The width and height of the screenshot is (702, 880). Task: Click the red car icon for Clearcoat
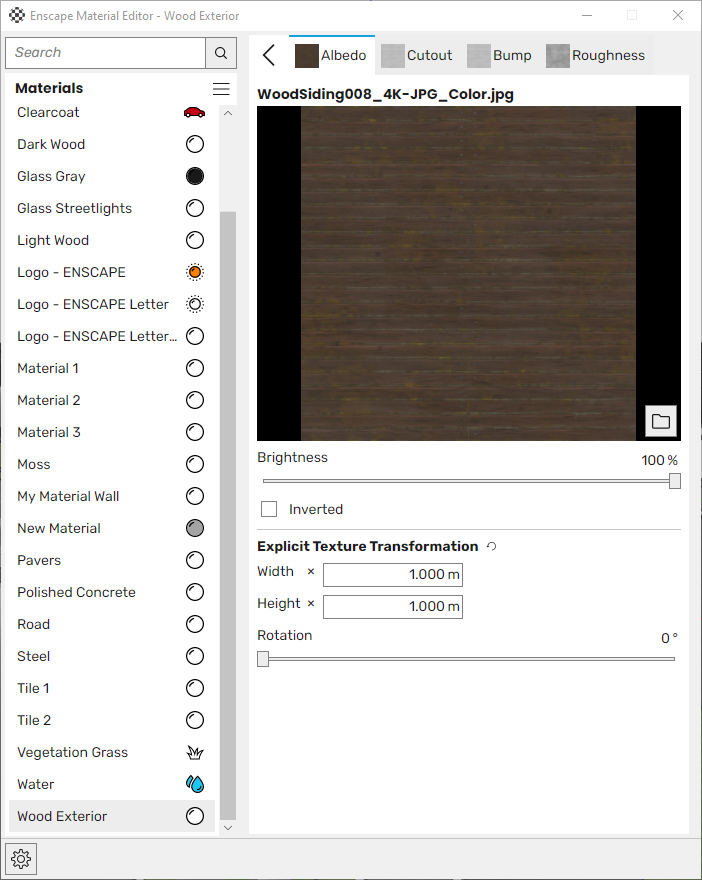tap(195, 112)
